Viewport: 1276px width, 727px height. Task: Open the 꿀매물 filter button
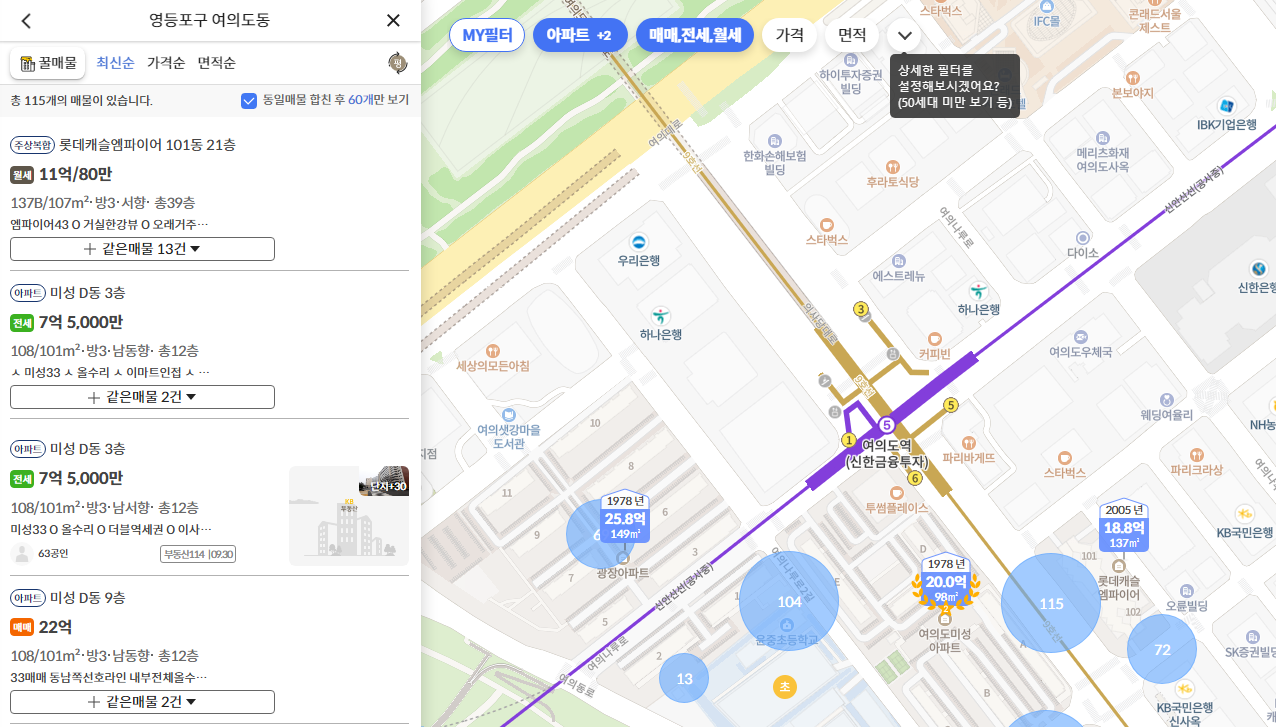48,62
